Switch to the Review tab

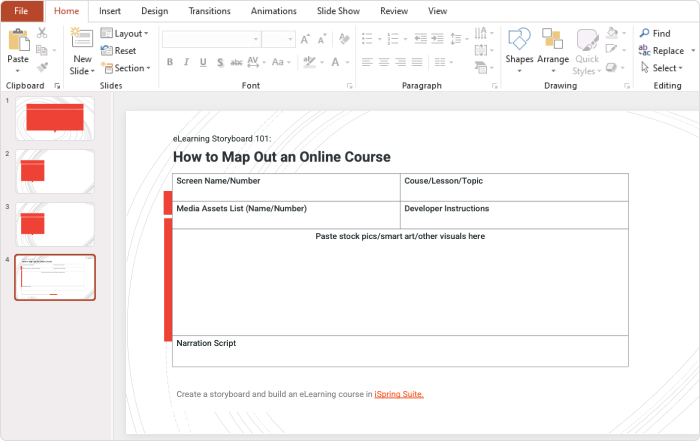click(394, 11)
